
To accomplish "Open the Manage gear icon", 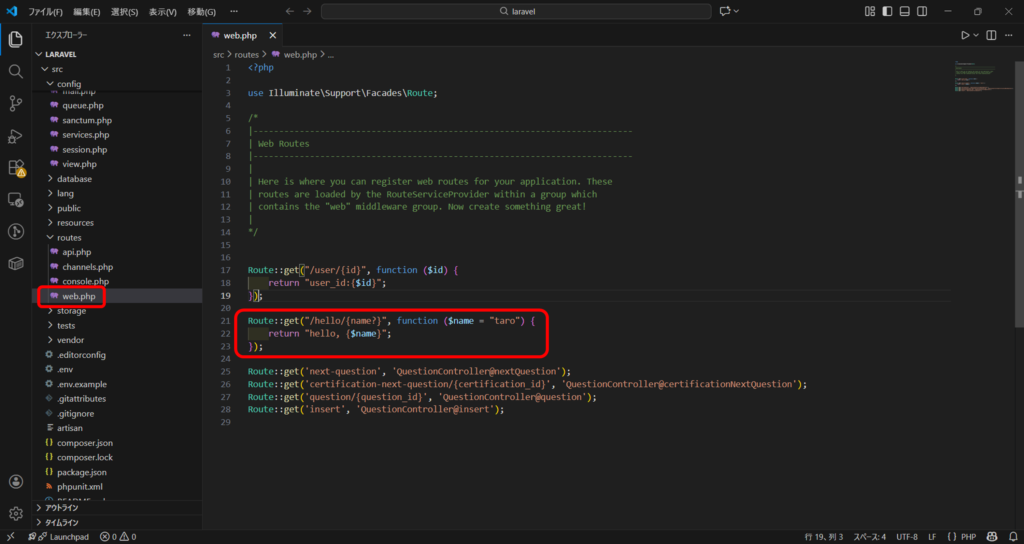I will (x=15, y=513).
